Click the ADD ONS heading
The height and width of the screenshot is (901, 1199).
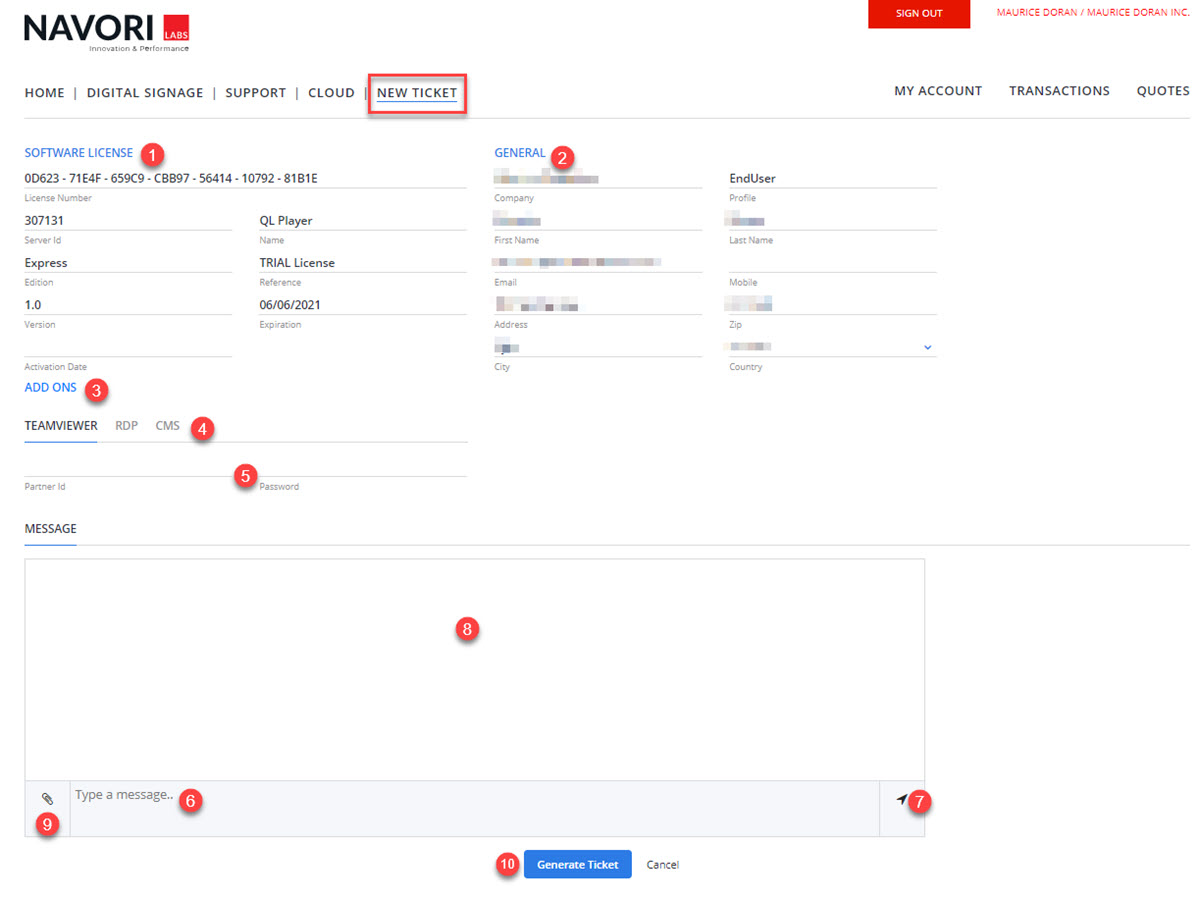point(50,388)
